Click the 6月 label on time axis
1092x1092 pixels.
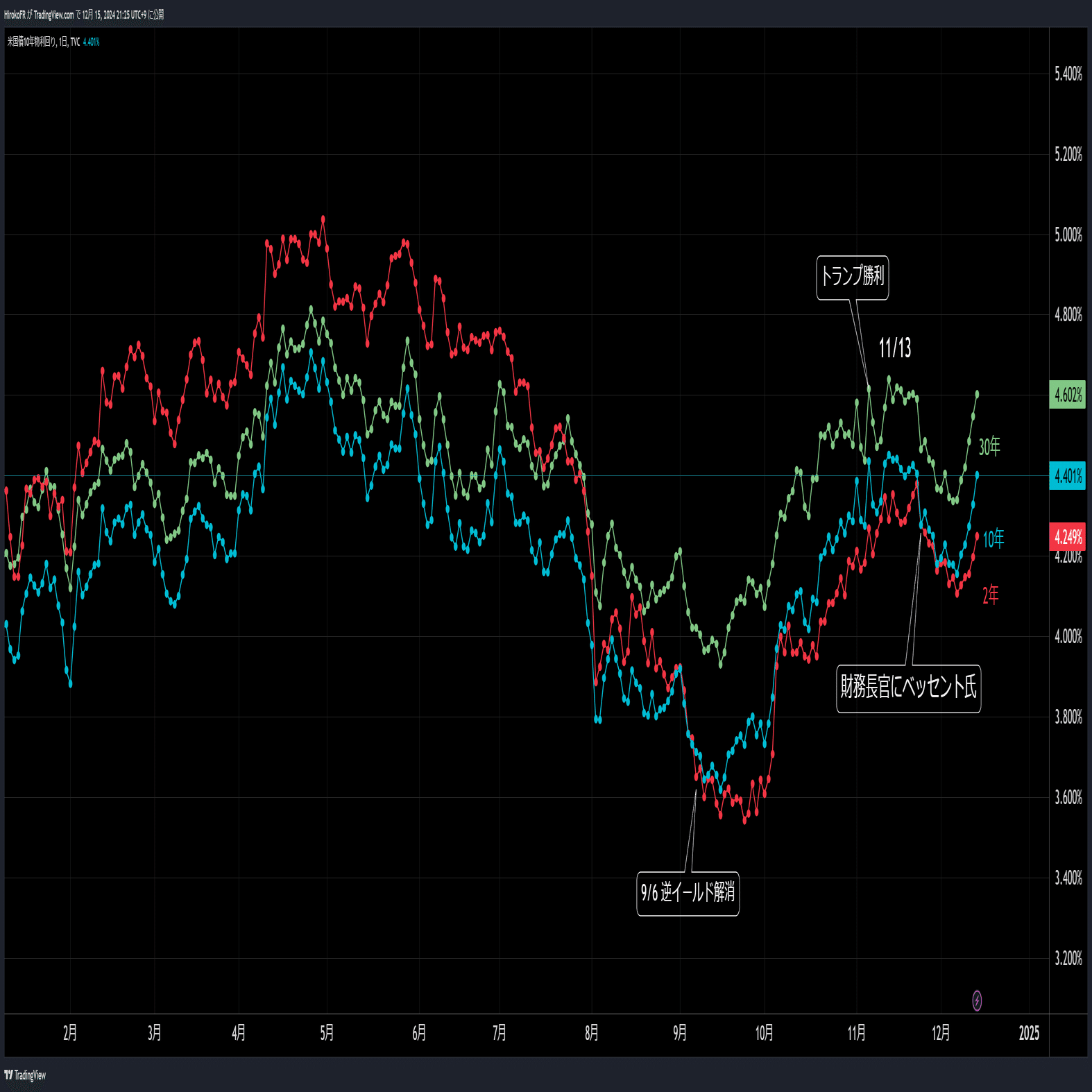click(419, 1033)
